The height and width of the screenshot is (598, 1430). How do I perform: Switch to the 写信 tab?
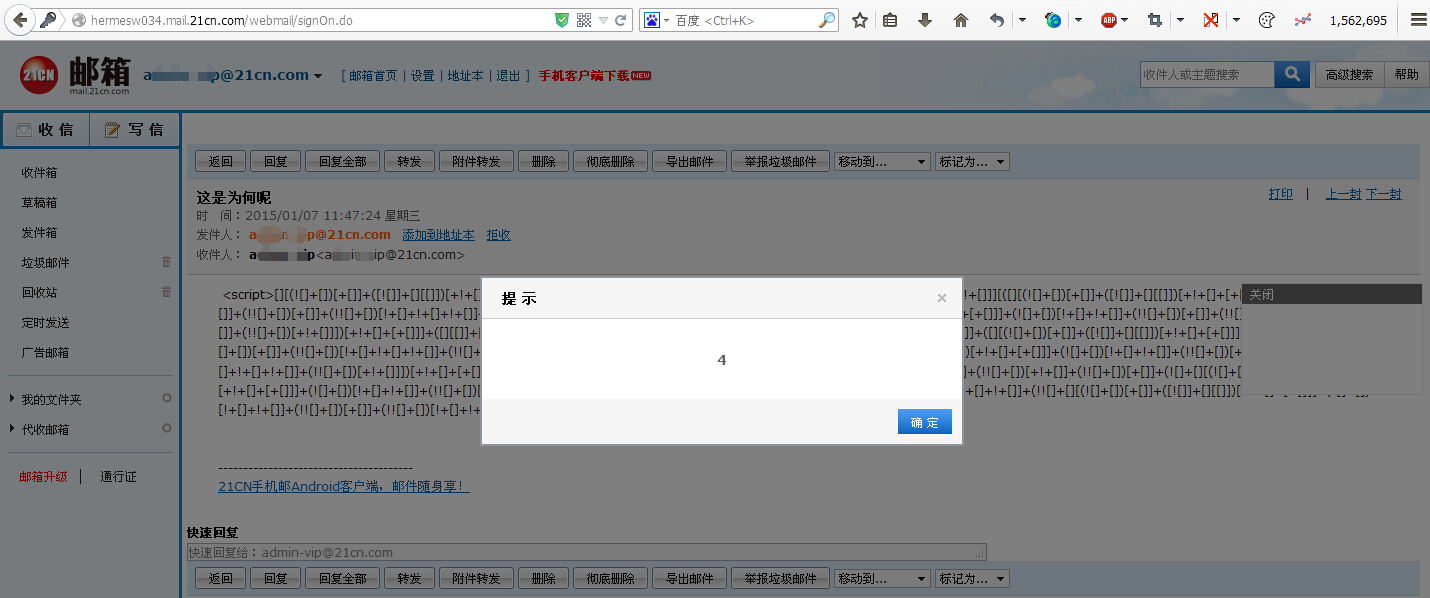click(135, 129)
